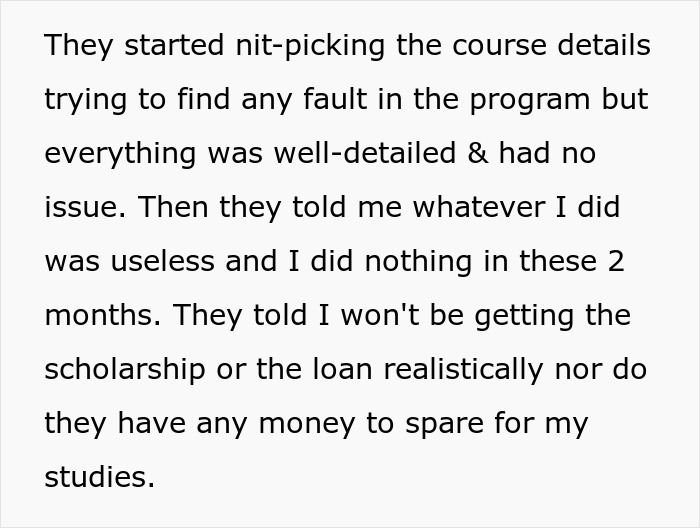Image resolution: width=700 pixels, height=528 pixels.
Task: Click the word "nothing" in fifth line
Action: pyautogui.click(x=418, y=262)
